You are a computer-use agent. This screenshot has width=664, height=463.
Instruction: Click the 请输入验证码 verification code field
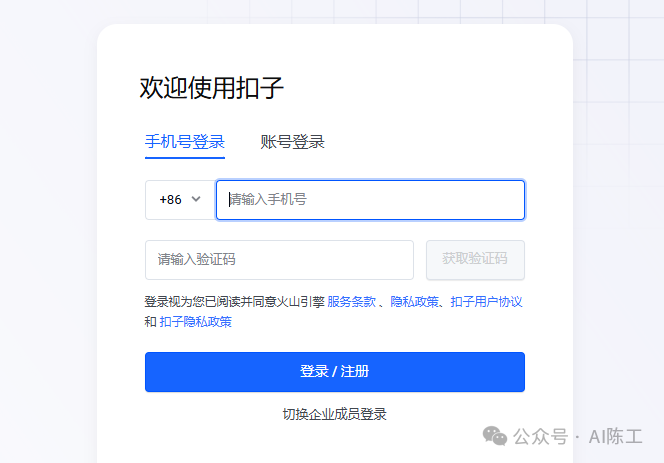(279, 260)
